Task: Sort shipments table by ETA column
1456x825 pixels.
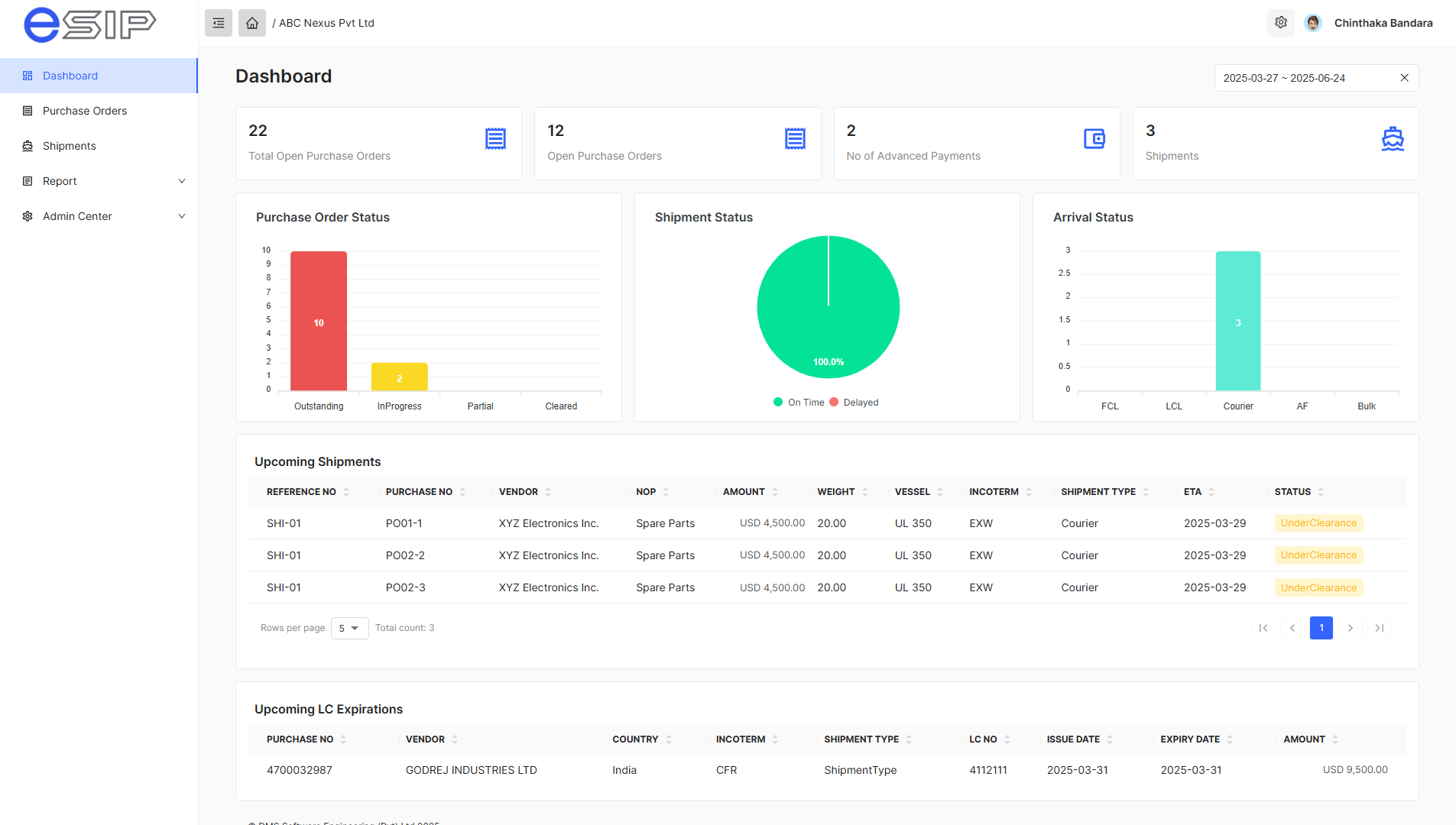Action: [x=1211, y=492]
